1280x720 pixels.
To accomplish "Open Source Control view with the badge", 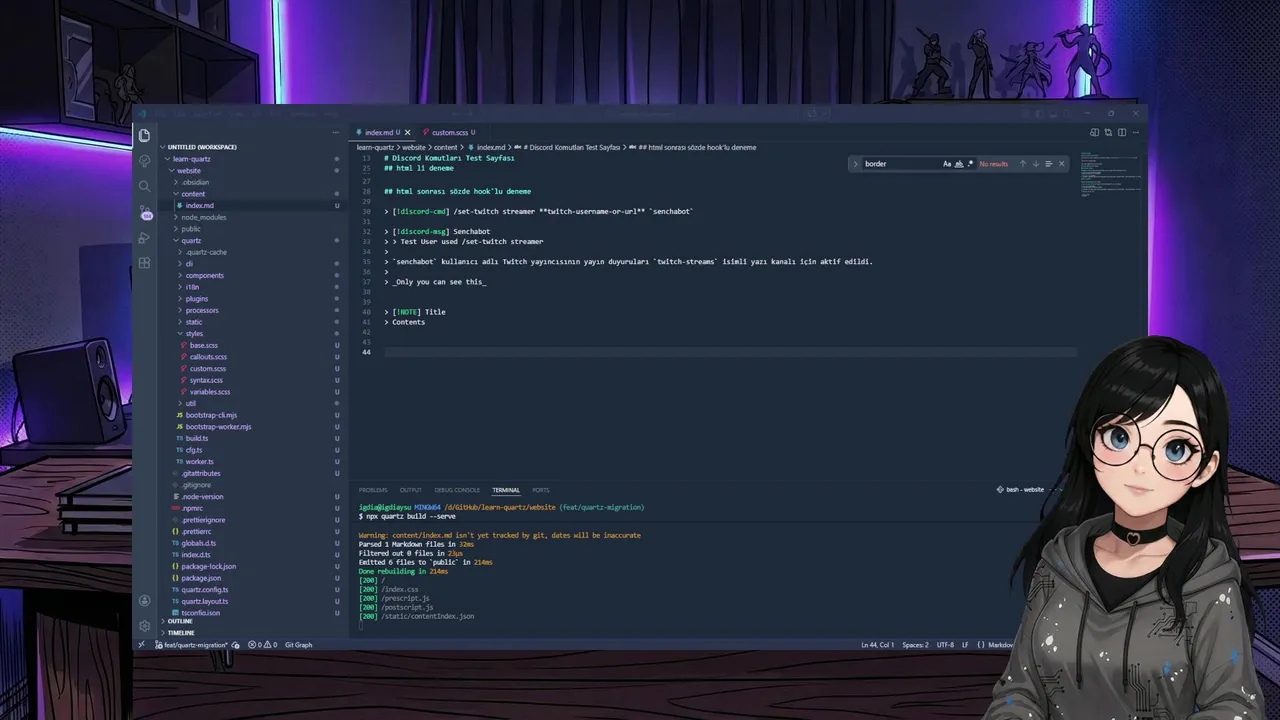I will (145, 212).
